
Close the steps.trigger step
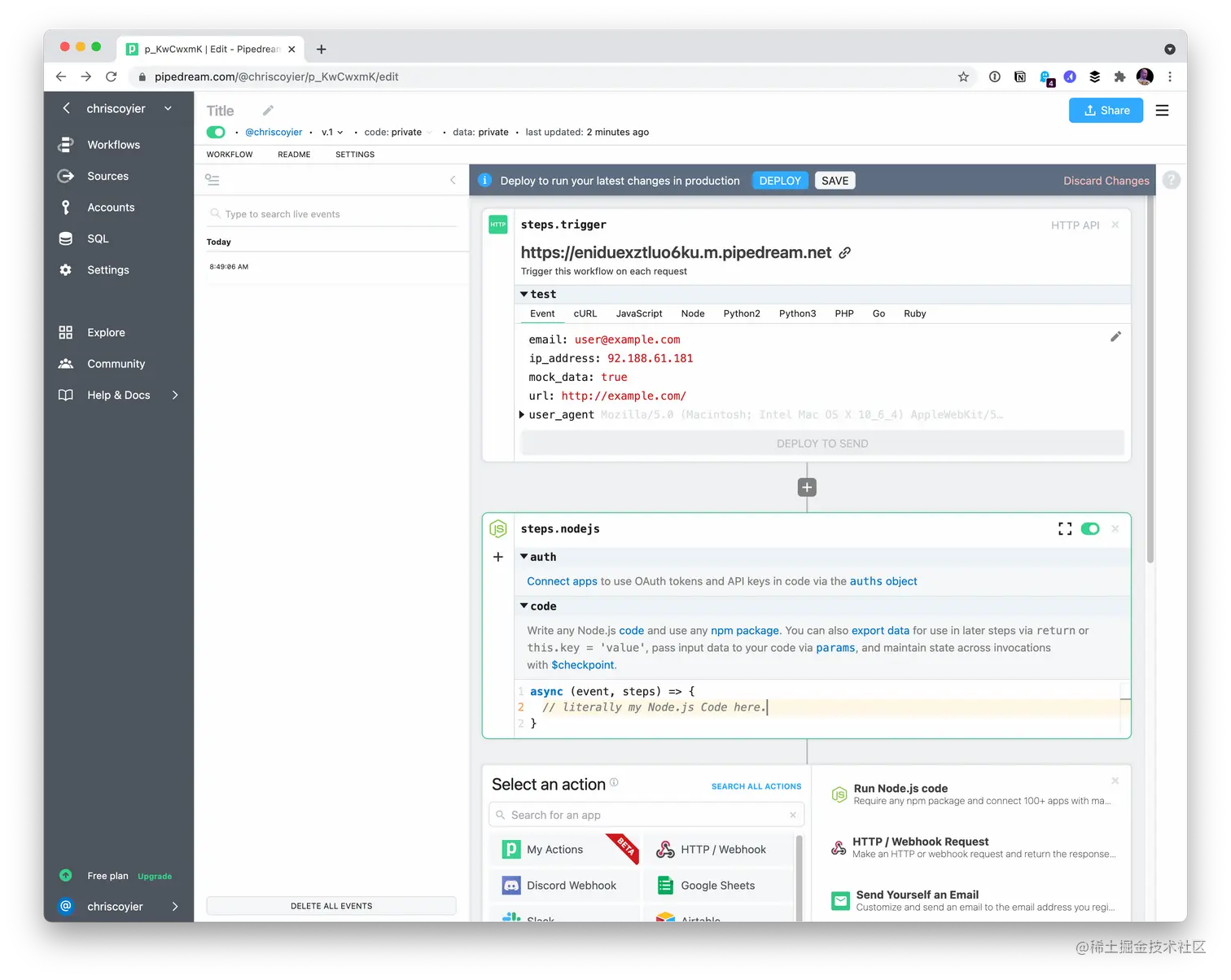(1115, 225)
